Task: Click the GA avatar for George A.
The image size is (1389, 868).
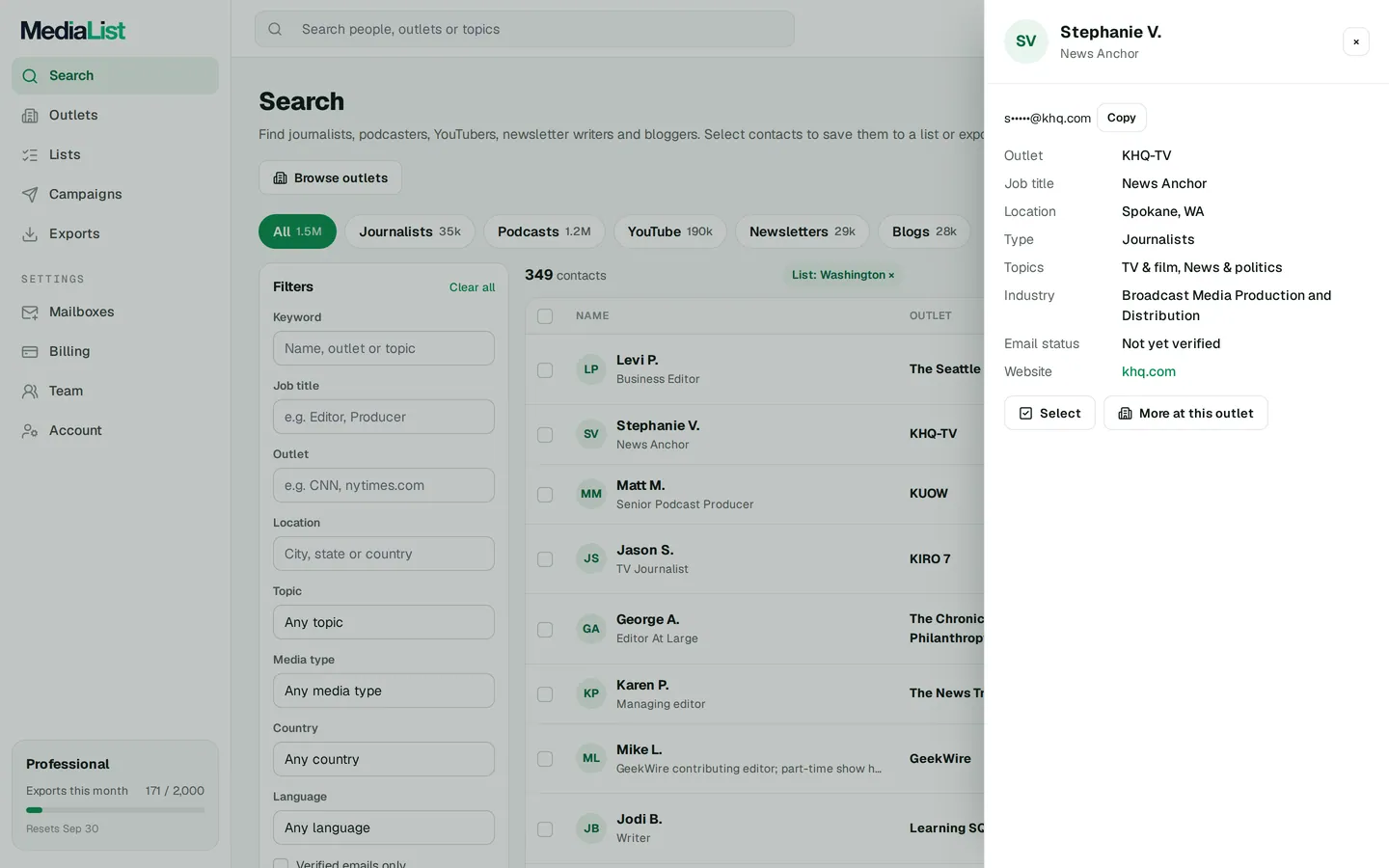Action: pyautogui.click(x=591, y=629)
